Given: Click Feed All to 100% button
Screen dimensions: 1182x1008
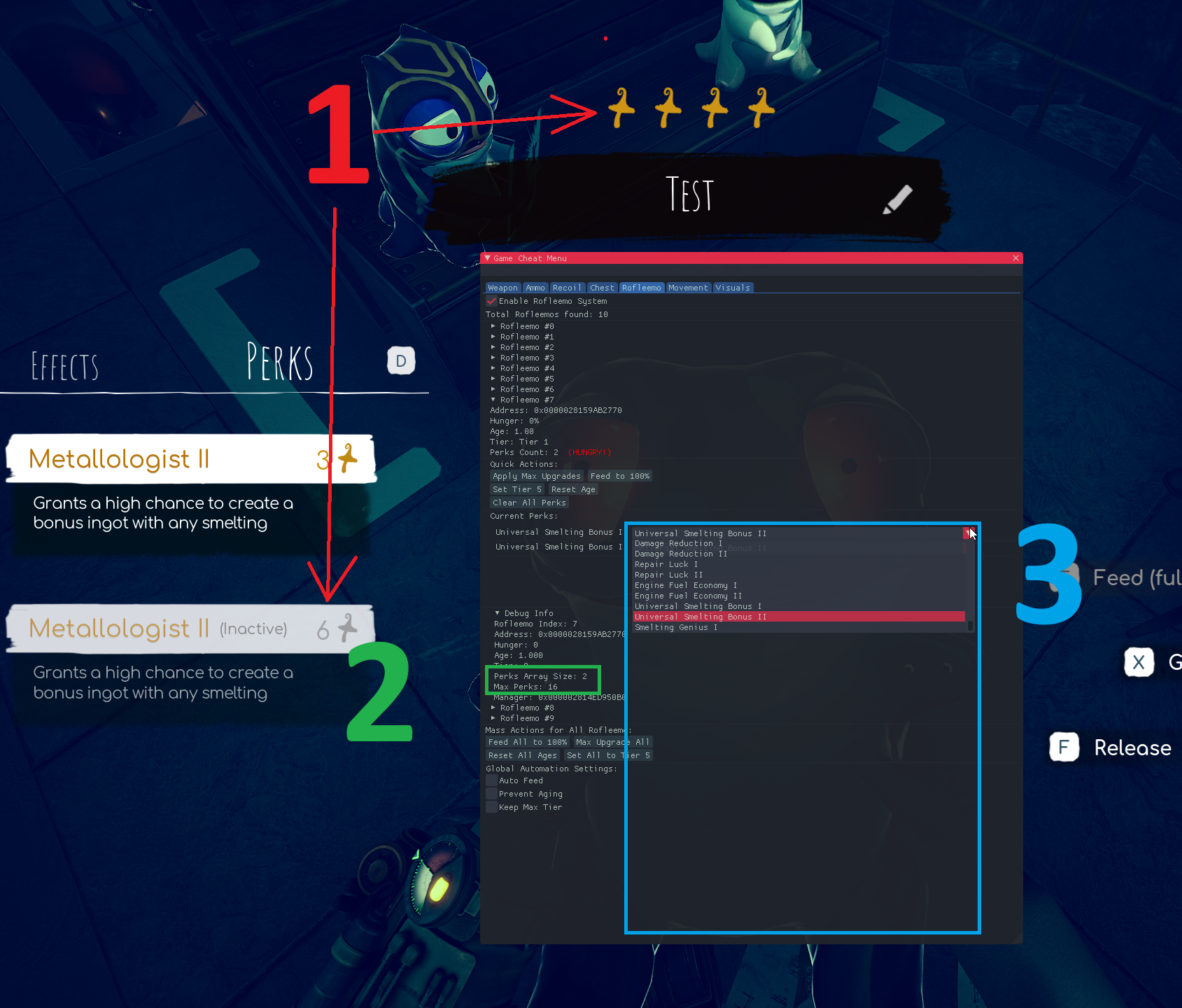Looking at the screenshot, I should 528,742.
